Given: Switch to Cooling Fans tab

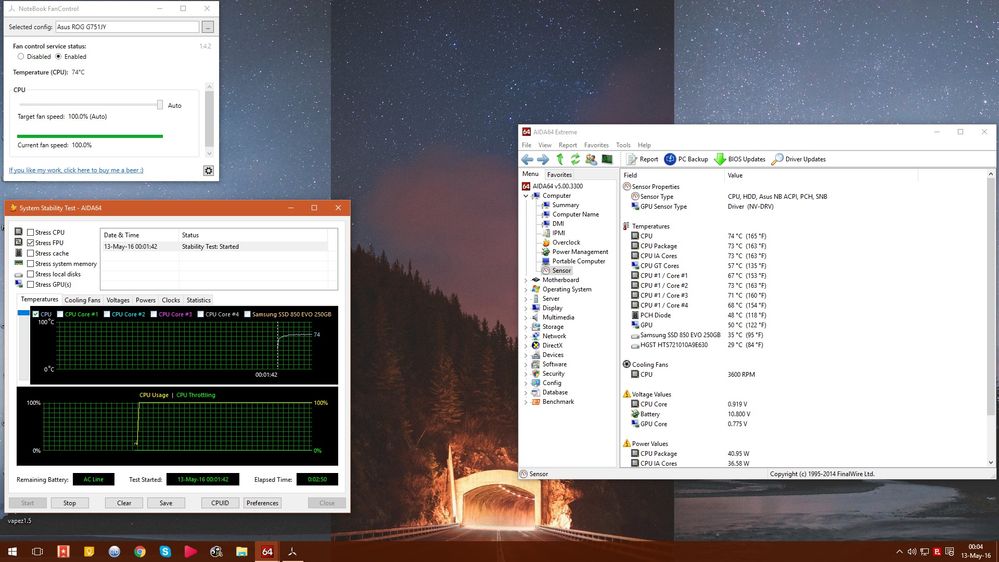Looking at the screenshot, I should pos(82,300).
